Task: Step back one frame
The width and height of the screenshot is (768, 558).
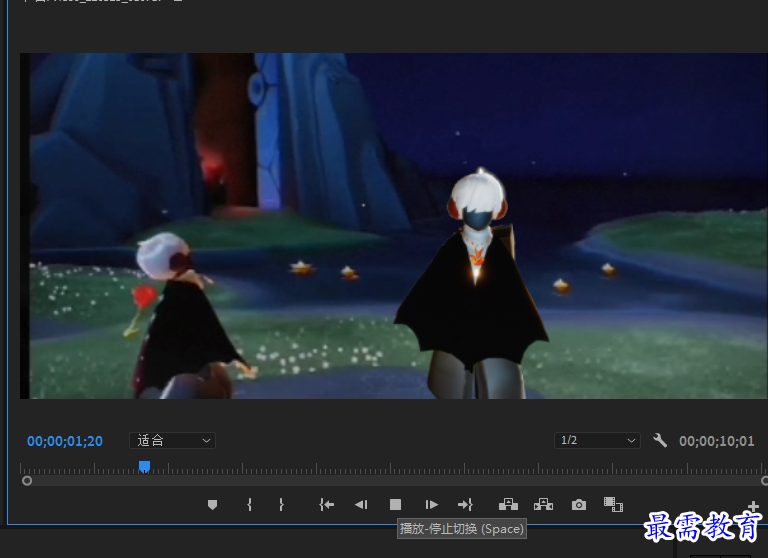Action: [361, 505]
